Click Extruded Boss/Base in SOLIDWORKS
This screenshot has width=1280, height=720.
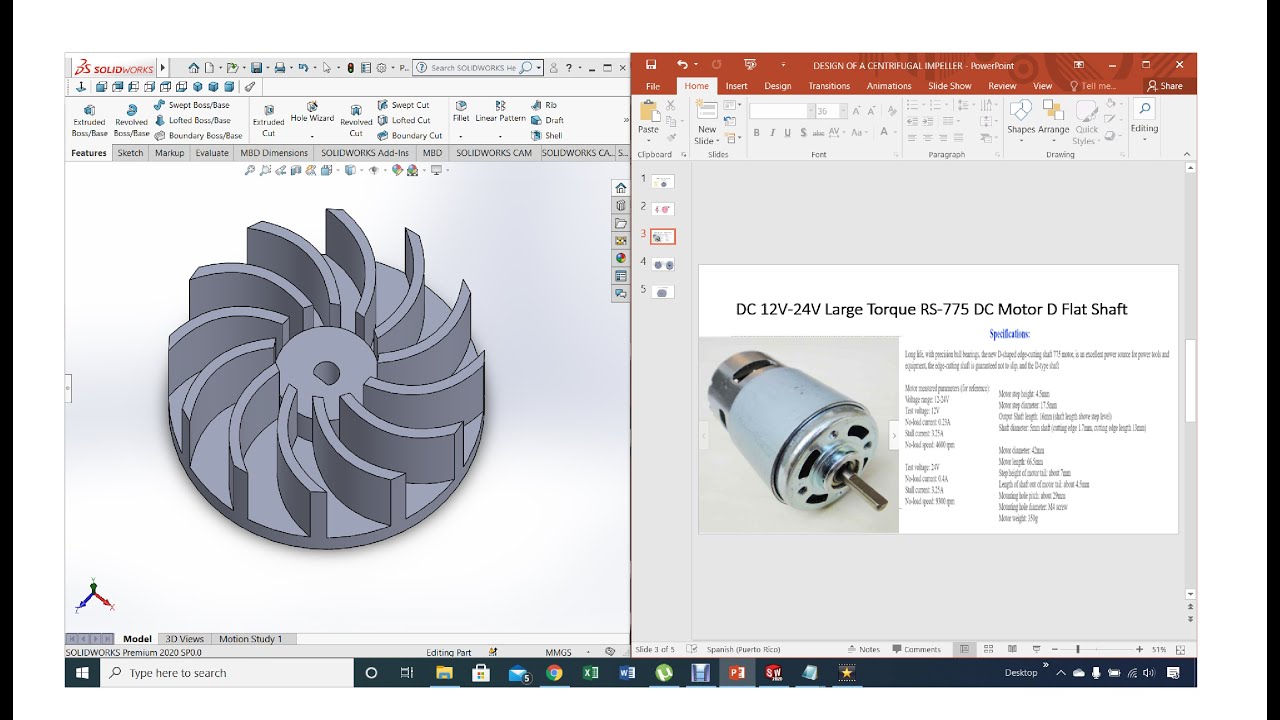[x=89, y=120]
